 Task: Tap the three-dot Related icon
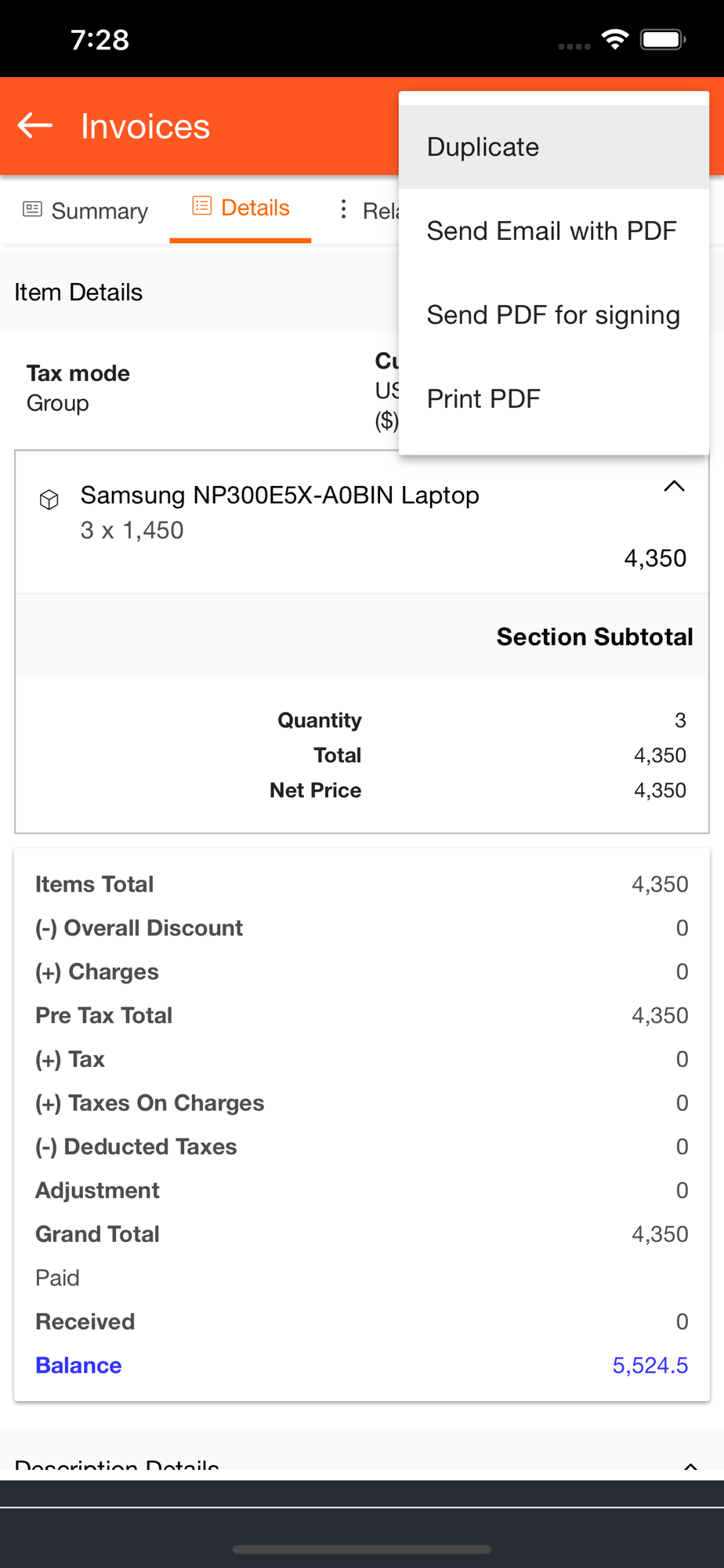pos(343,209)
